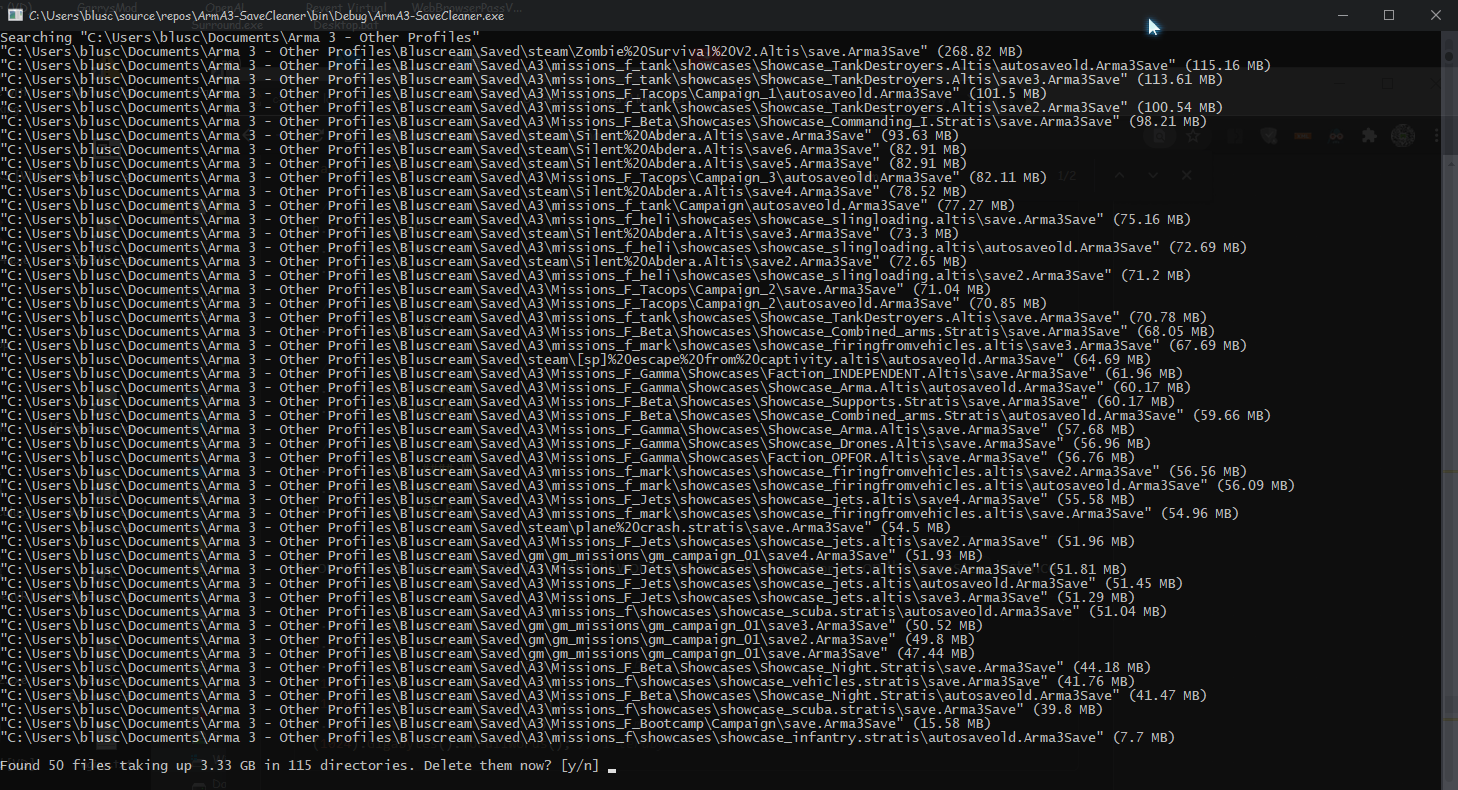Click the Silent%20Abdera save5 line
Screen dimensions: 1458x790
483,163
